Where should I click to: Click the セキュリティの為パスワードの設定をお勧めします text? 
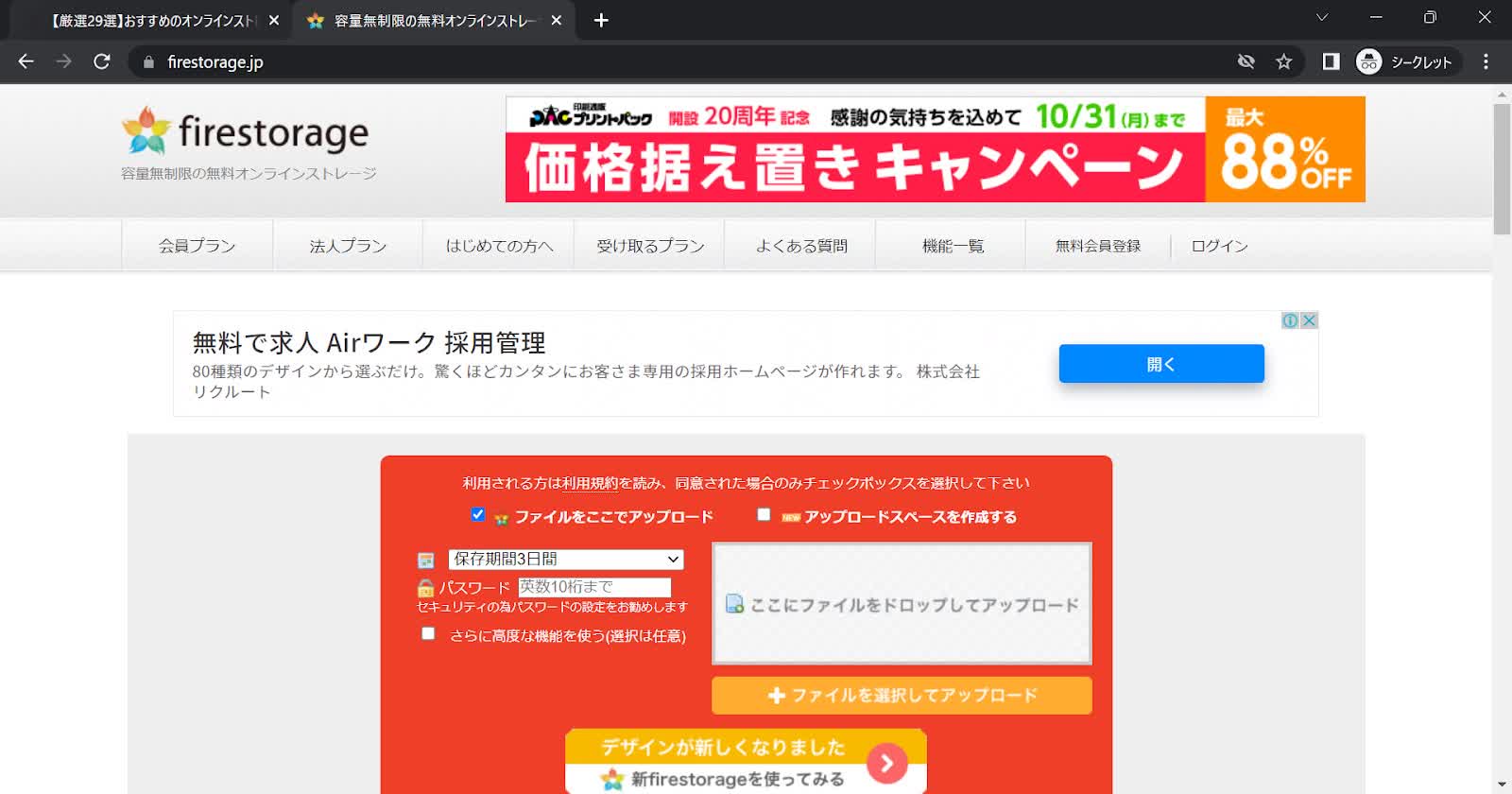tap(552, 607)
